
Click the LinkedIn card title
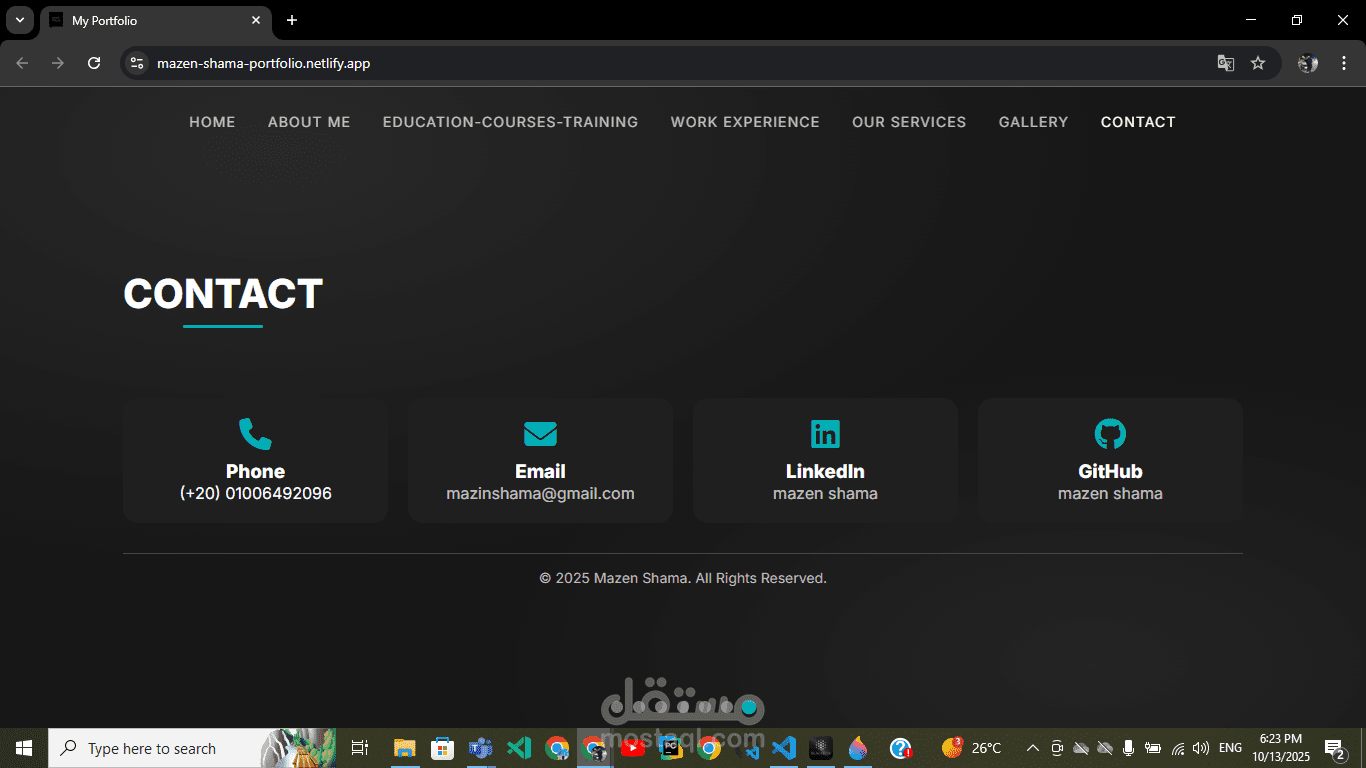(825, 471)
